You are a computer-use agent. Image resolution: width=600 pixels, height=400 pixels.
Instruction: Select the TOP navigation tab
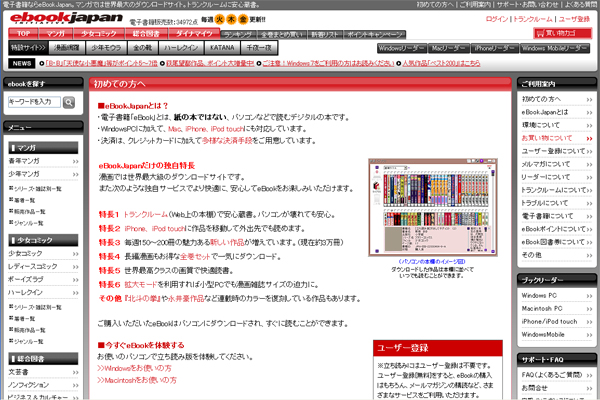click(19, 34)
